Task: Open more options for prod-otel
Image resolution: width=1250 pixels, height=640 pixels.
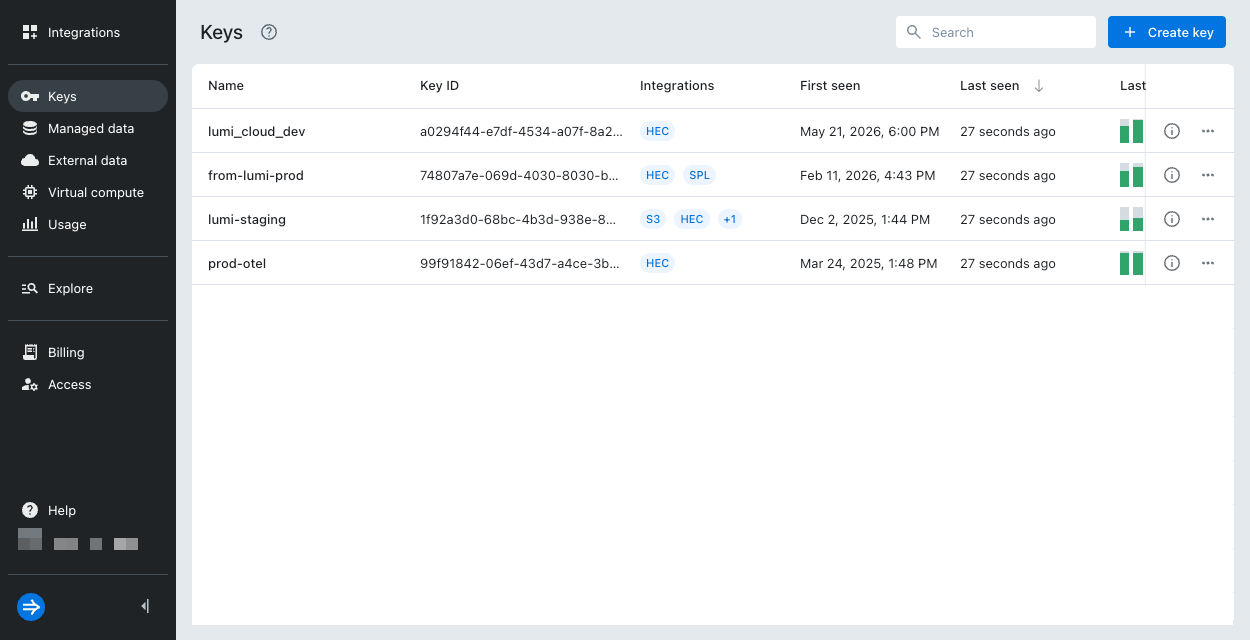Action: click(1208, 263)
